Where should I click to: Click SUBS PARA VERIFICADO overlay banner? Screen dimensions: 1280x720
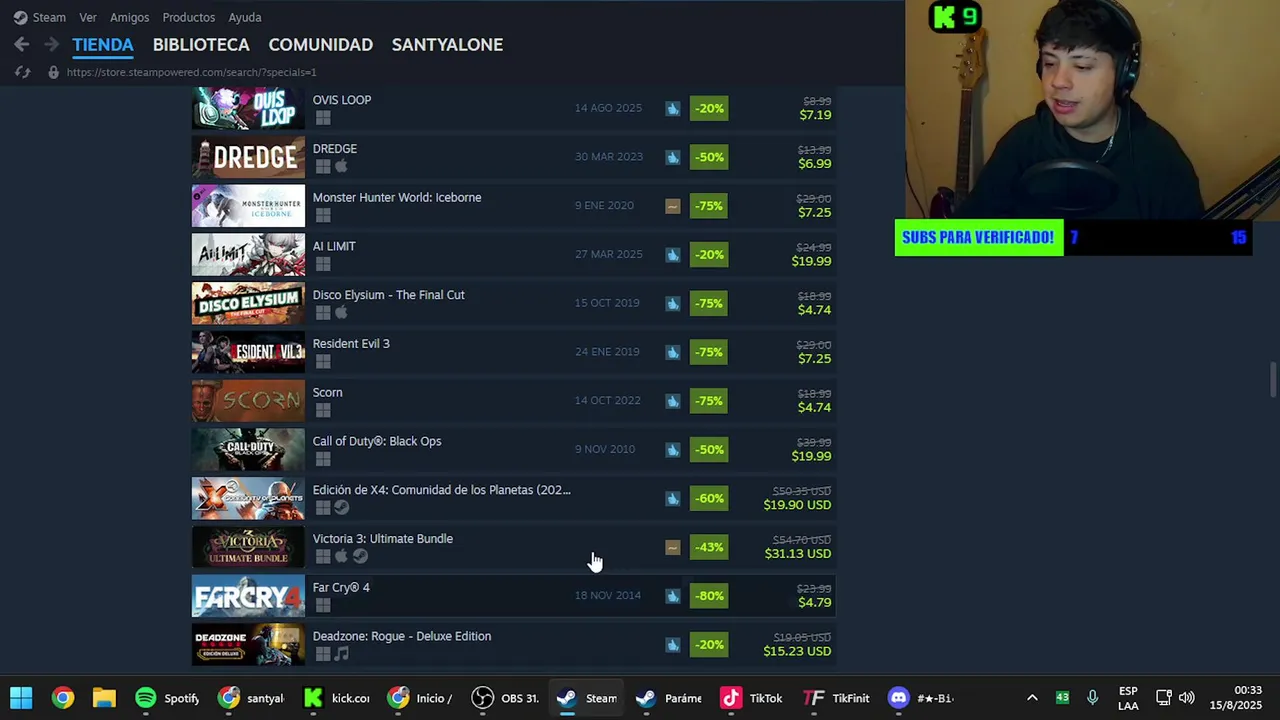pos(978,237)
